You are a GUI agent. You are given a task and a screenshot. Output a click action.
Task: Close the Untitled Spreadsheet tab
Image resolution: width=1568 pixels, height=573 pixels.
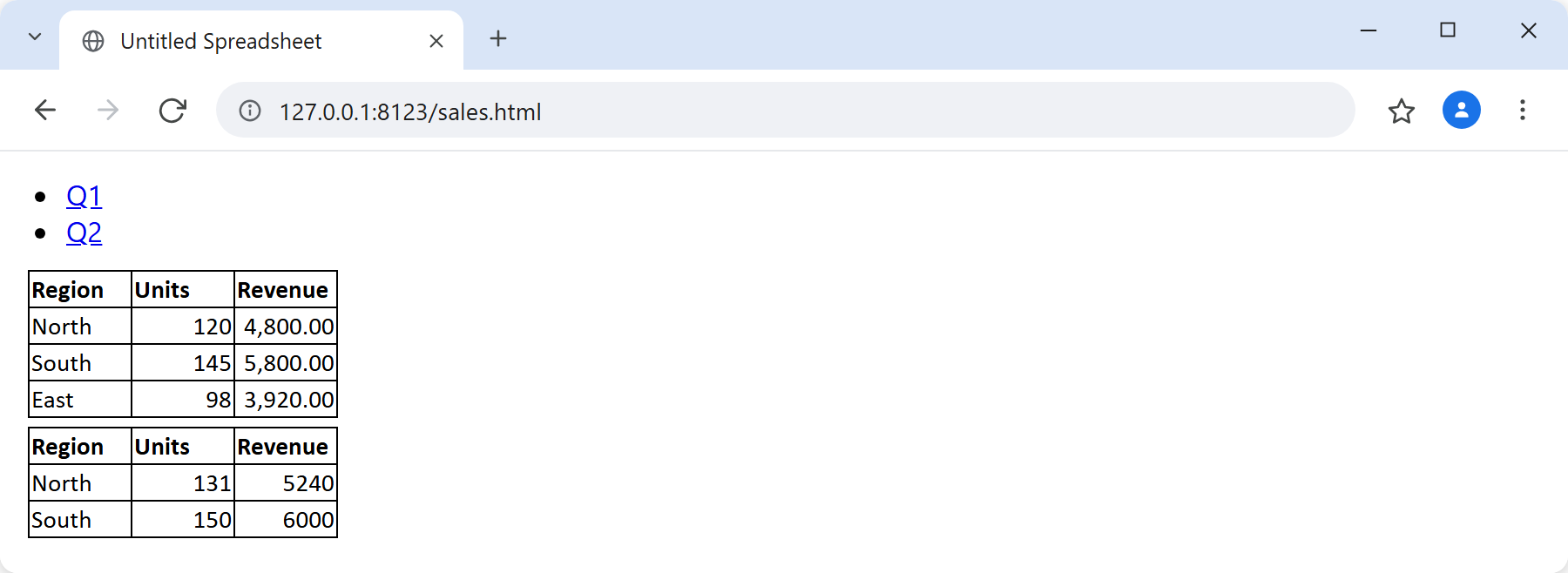(x=436, y=41)
